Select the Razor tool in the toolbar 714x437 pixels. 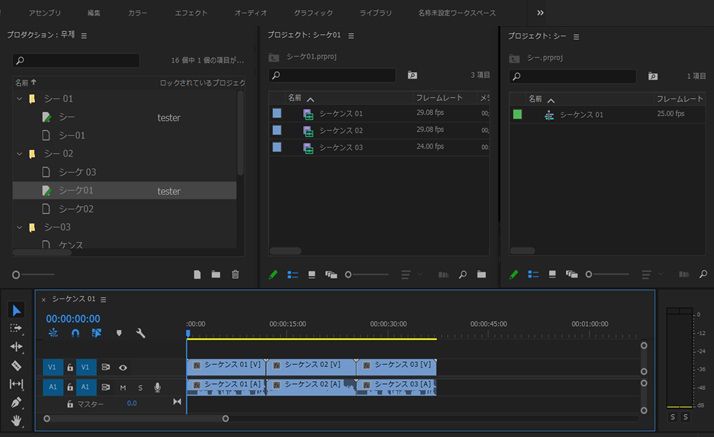pyautogui.click(x=16, y=365)
